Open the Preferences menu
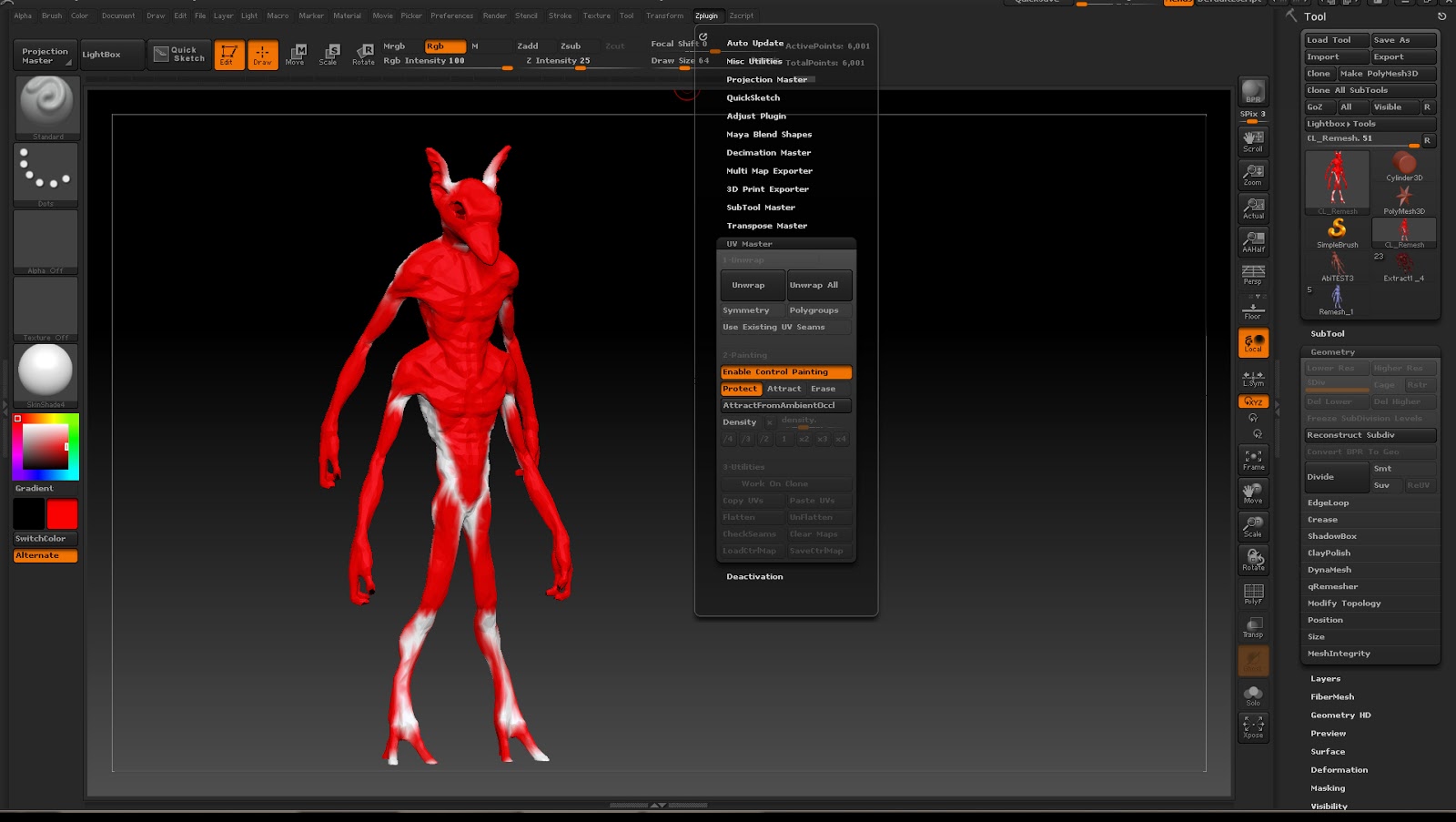The width and height of the screenshot is (1456, 822). pos(452,15)
